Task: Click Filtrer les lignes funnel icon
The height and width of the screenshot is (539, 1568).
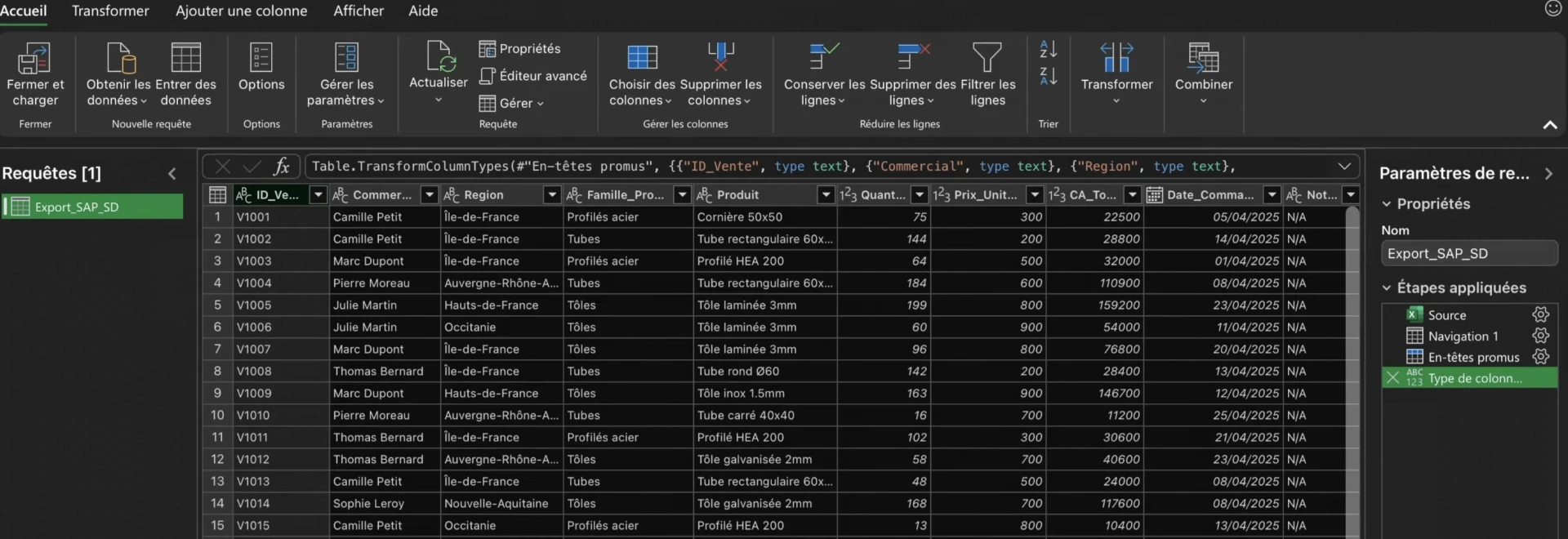Action: tap(987, 57)
